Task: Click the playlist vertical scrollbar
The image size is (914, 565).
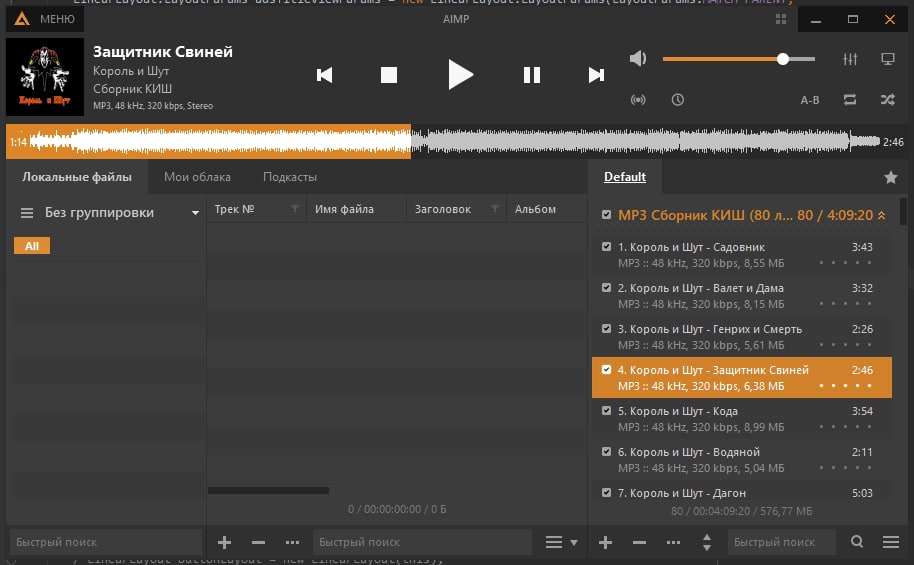Action: (x=903, y=212)
